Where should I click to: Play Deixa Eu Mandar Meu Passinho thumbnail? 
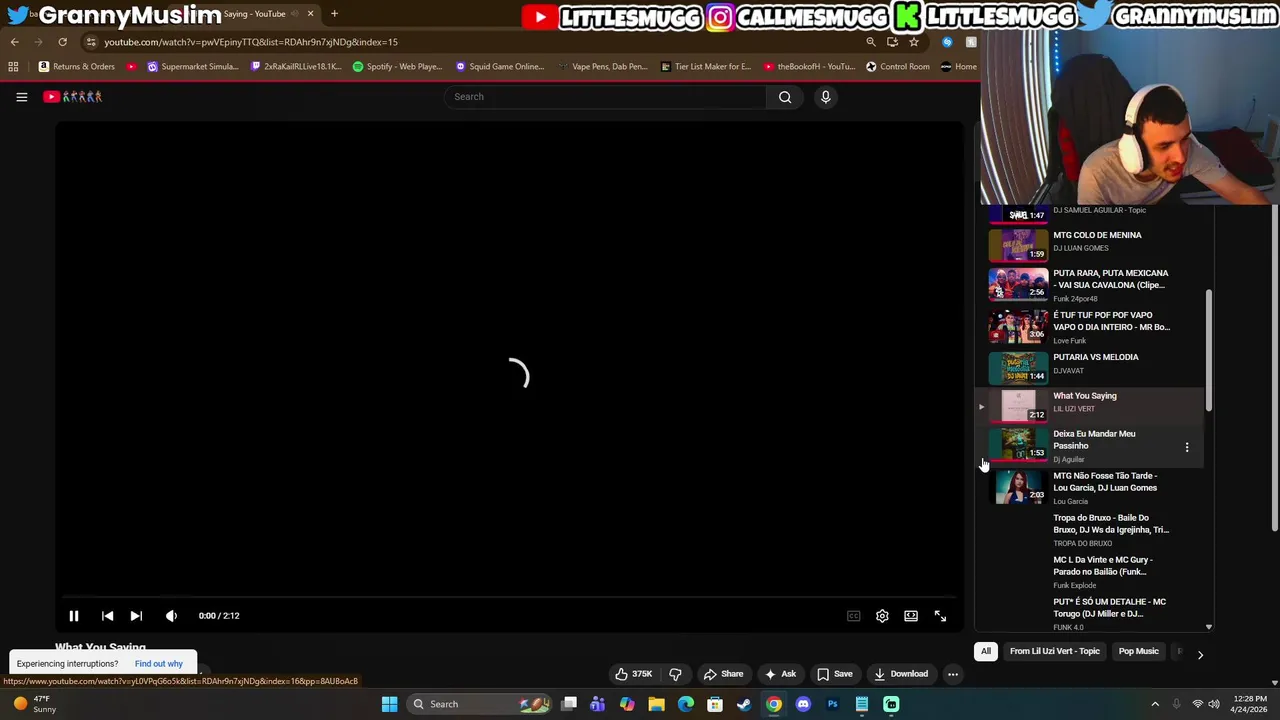pyautogui.click(x=1018, y=444)
